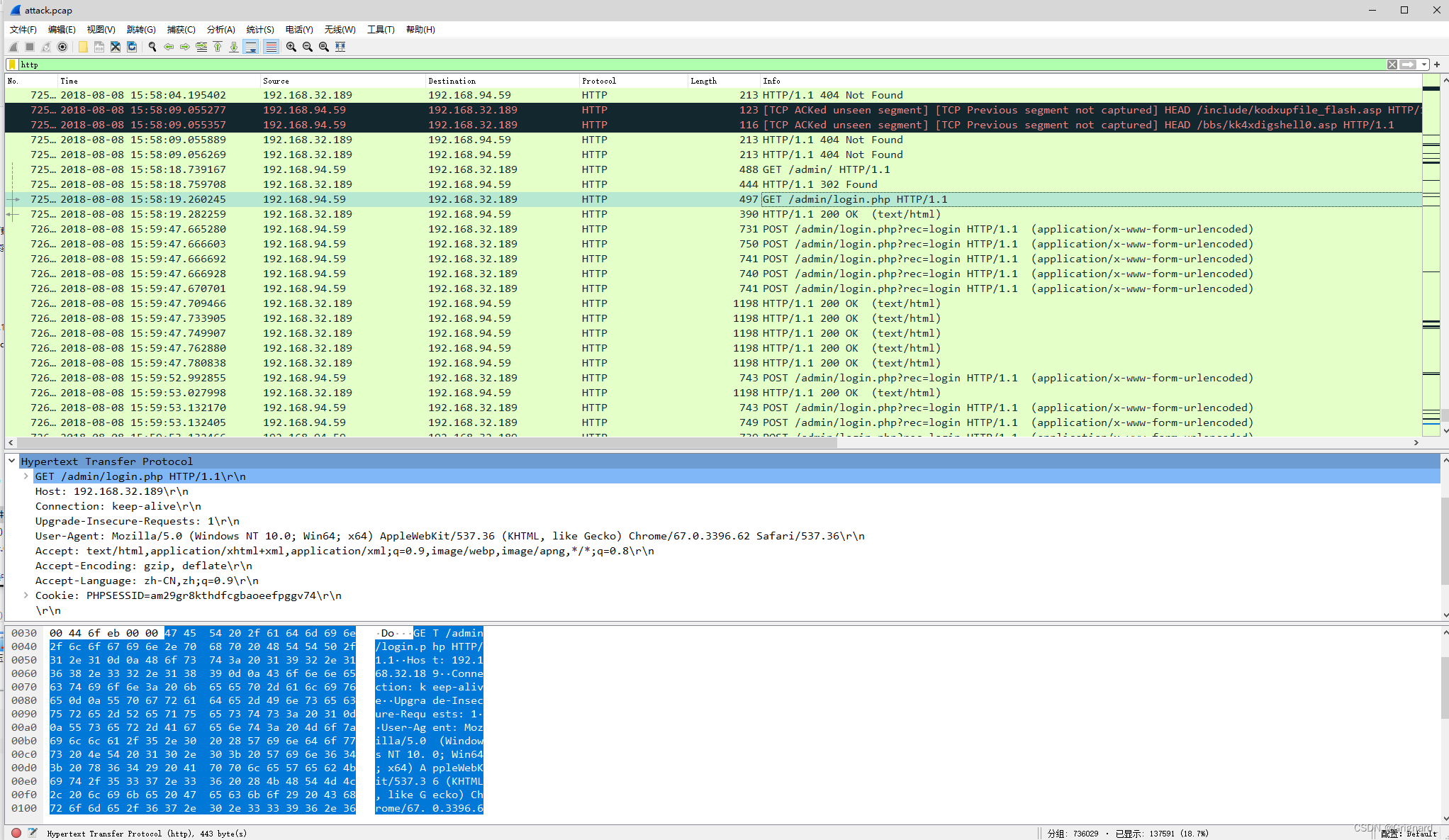This screenshot has height=840, width=1449.
Task: Expand the Cookie PHPSESSID header
Action: pyautogui.click(x=26, y=595)
